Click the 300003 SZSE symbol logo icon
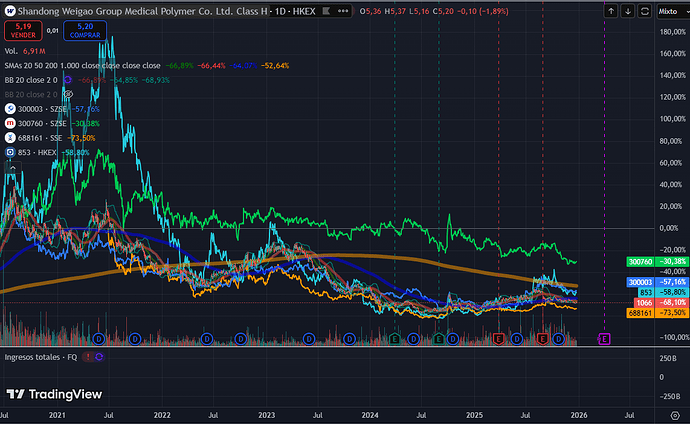The height and width of the screenshot is (425, 690). point(10,109)
